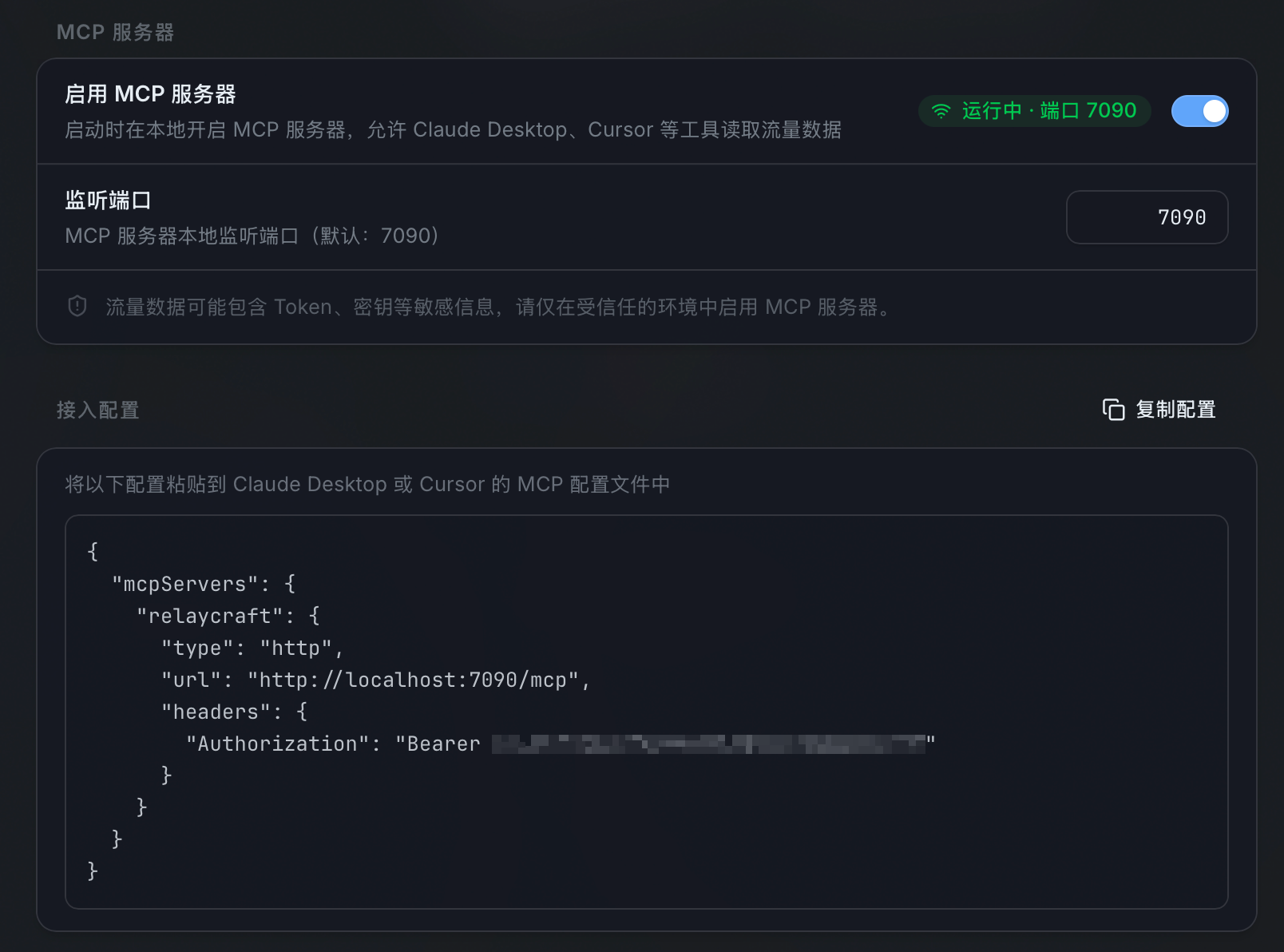Click the alert icon before the sensitive data warning
1284x952 pixels.
click(x=76, y=306)
